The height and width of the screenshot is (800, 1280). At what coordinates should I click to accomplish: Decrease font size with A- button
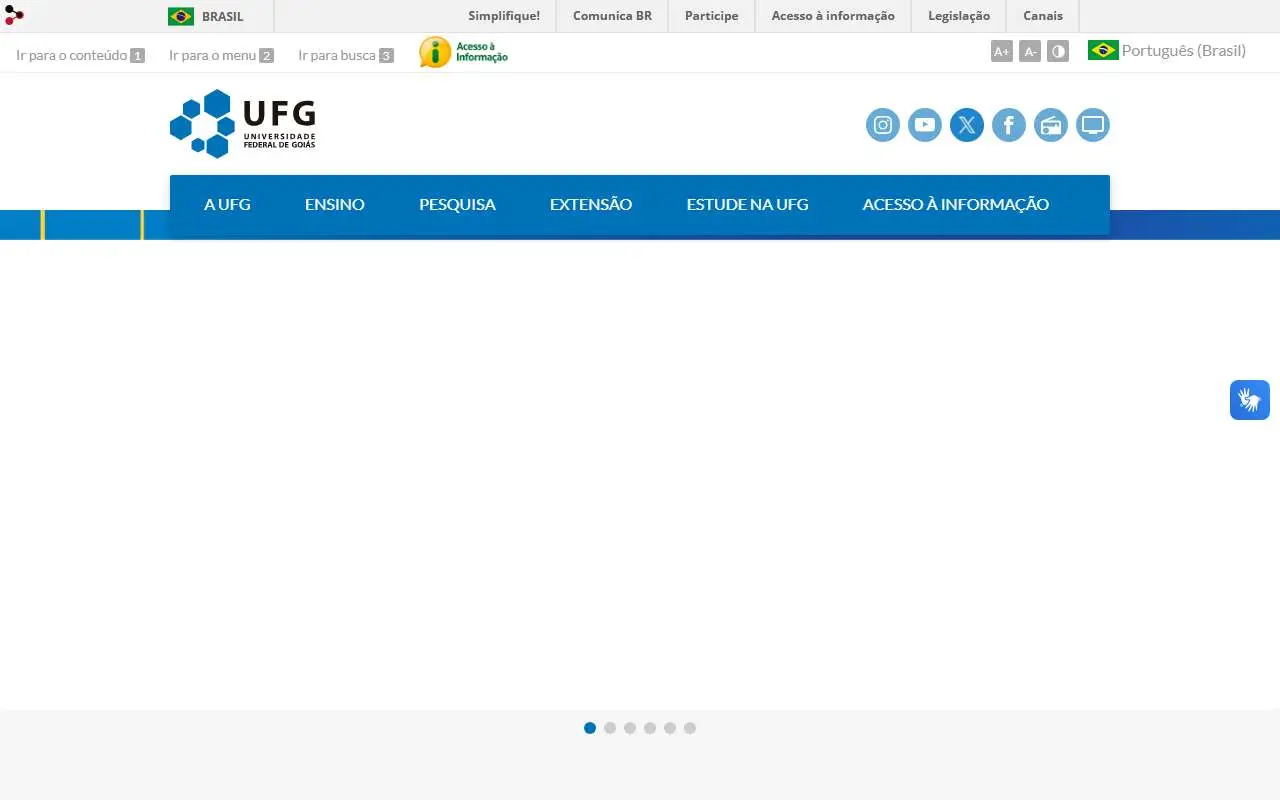pos(1030,51)
